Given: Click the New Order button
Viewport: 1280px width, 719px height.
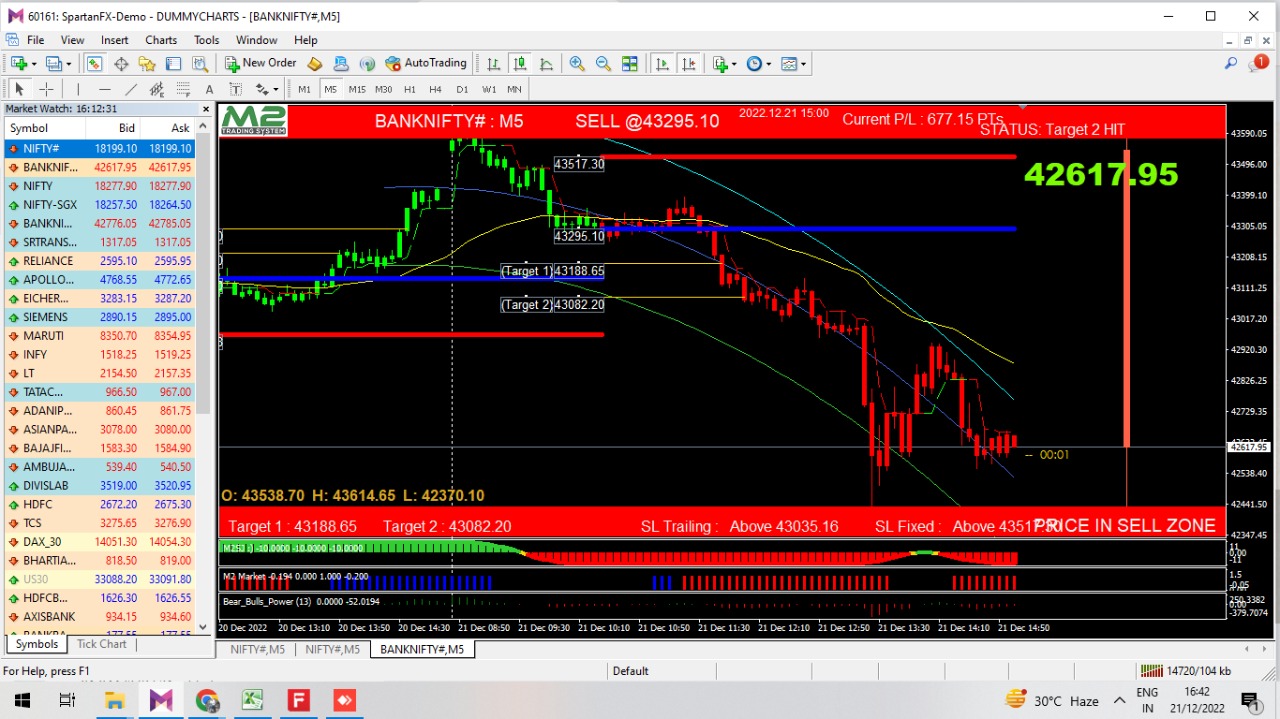Looking at the screenshot, I should (260, 63).
